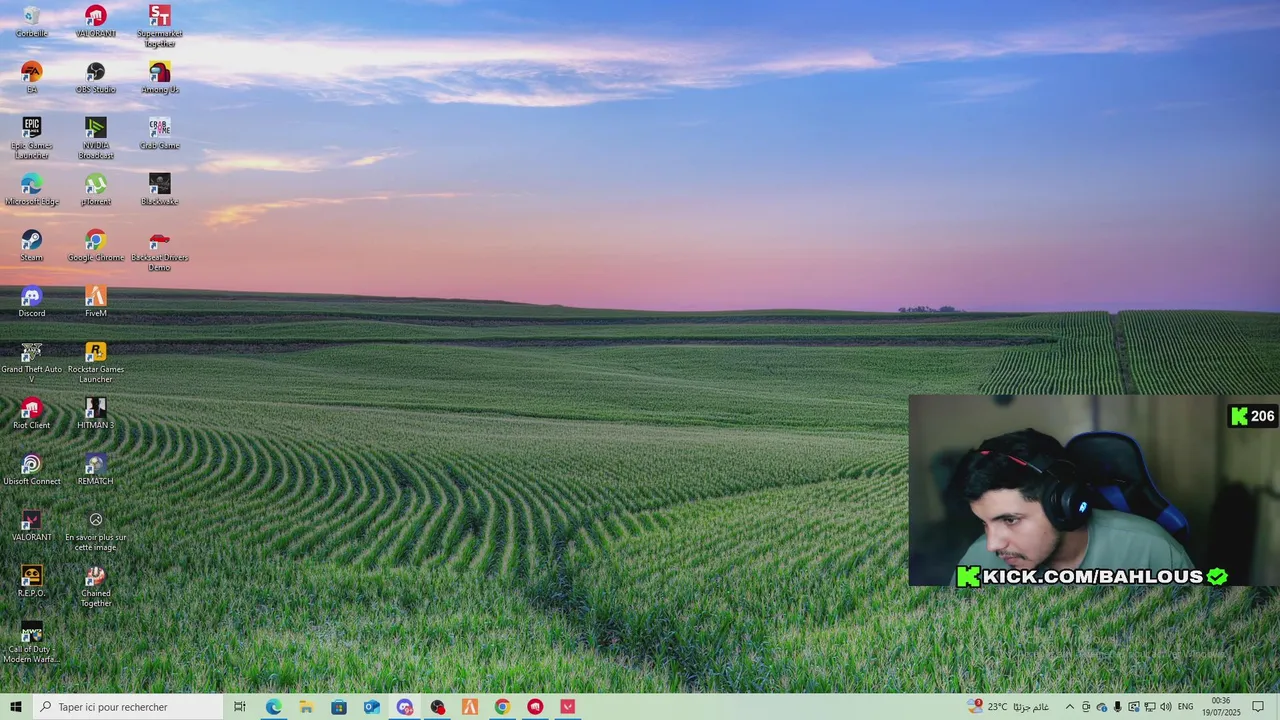1280x720 pixels.
Task: Select the Crab Game desktop icon
Action: click(x=159, y=134)
